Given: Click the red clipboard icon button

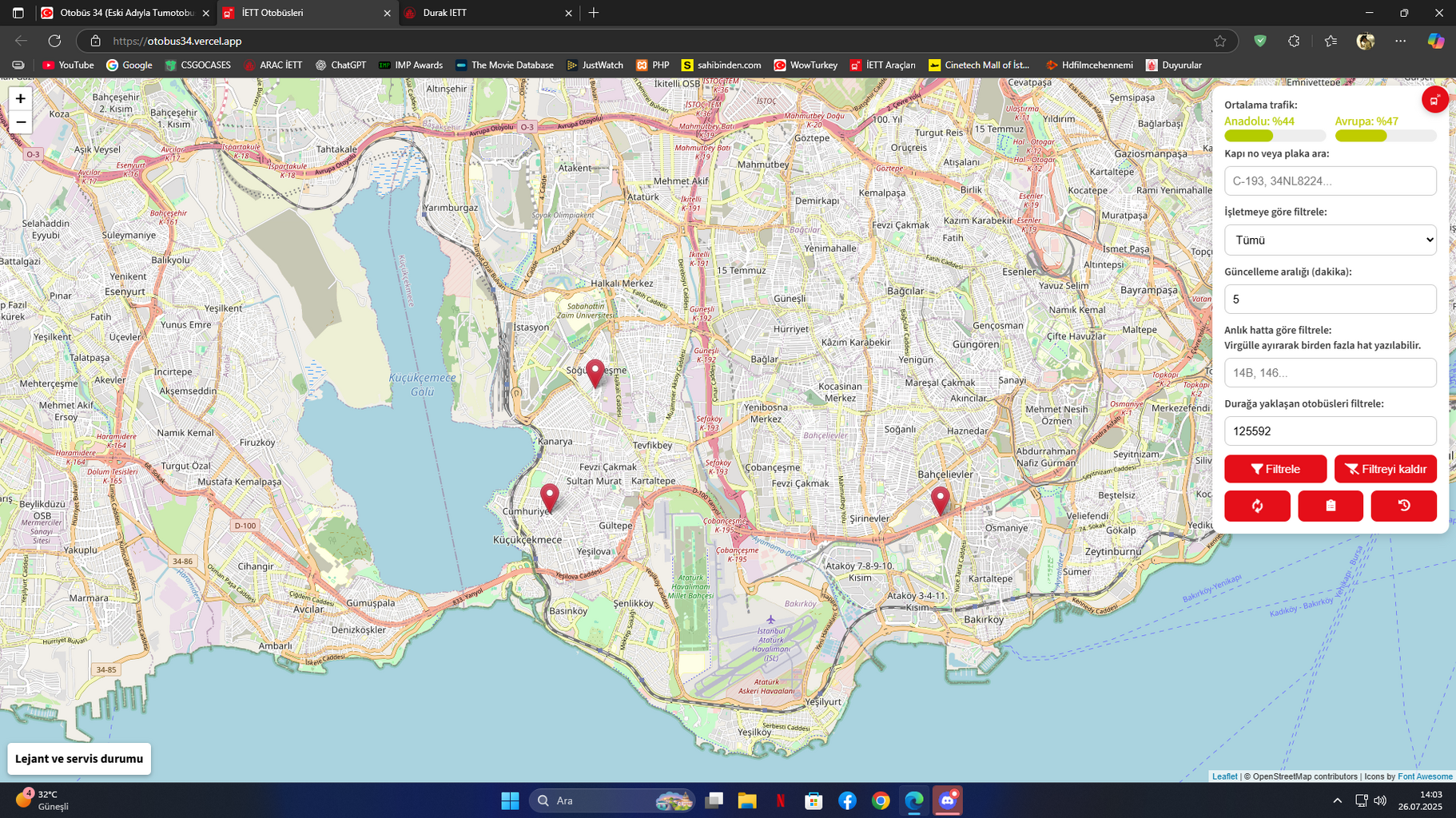Looking at the screenshot, I should point(1331,506).
